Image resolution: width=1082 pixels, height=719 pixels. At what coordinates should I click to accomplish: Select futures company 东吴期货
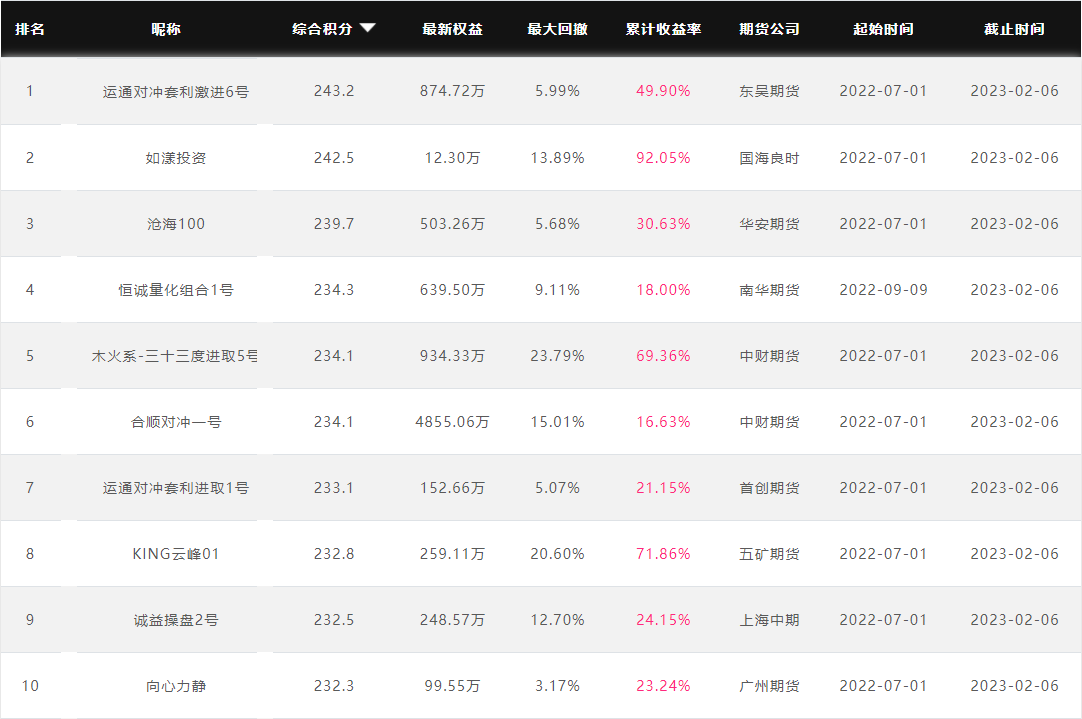(x=769, y=91)
